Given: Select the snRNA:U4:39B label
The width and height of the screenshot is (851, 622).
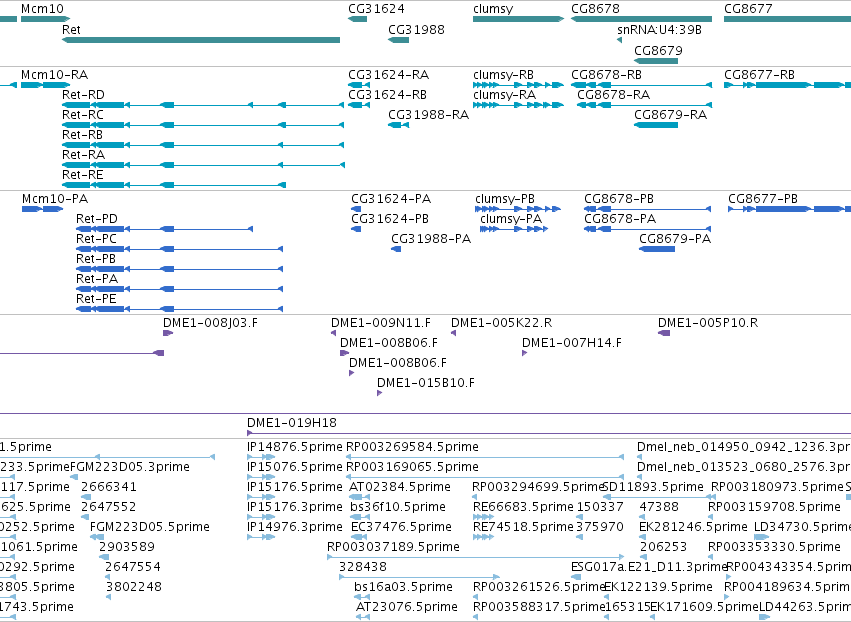Looking at the screenshot, I should coord(659,29).
